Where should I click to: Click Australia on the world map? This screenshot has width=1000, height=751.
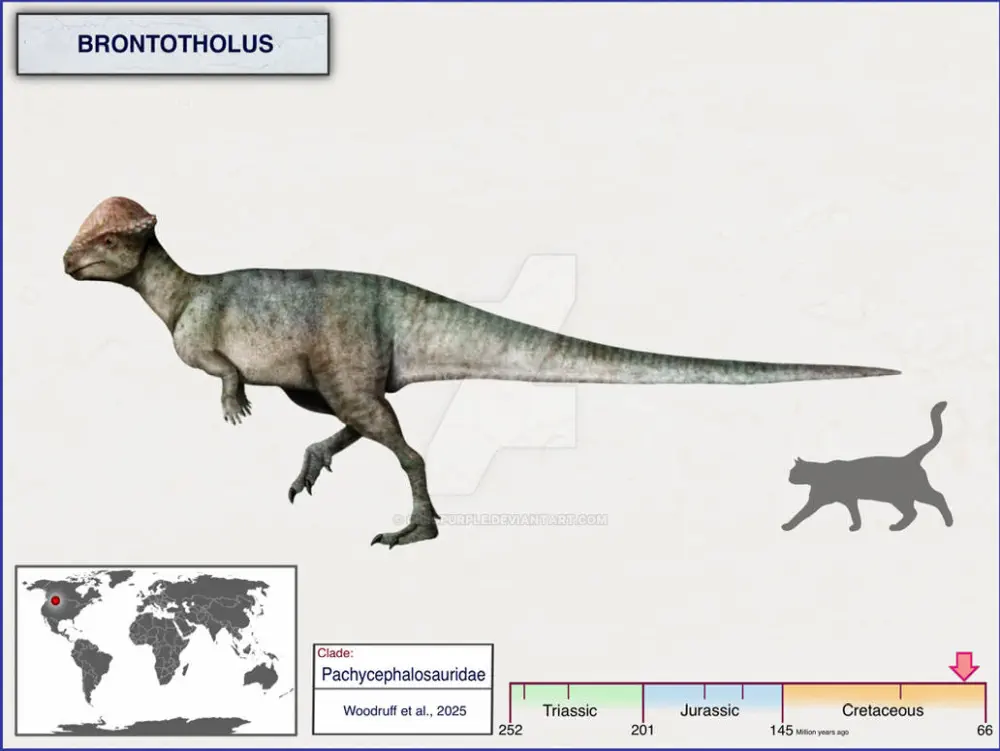[261, 677]
